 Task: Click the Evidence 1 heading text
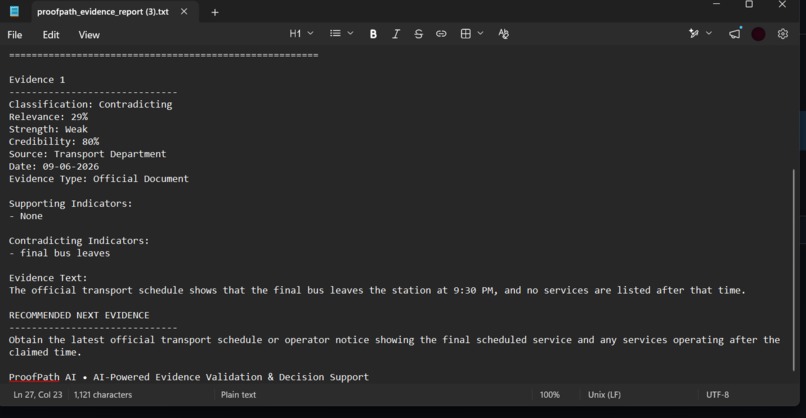point(37,80)
